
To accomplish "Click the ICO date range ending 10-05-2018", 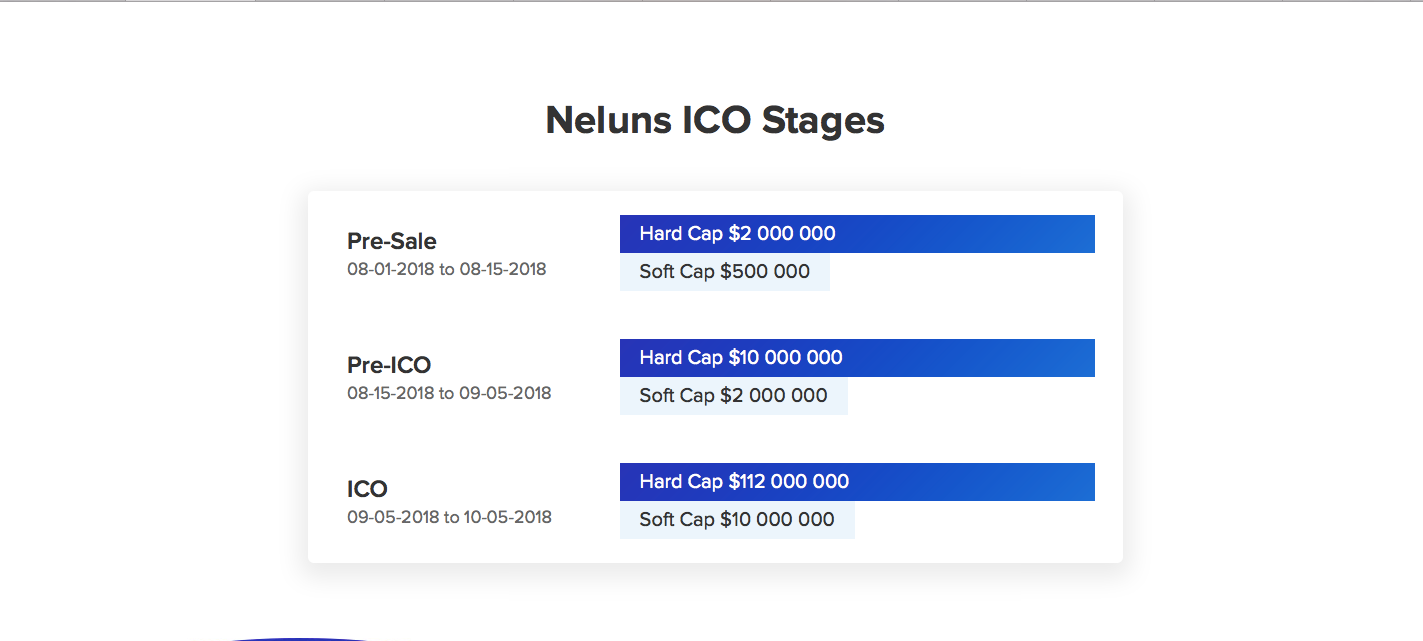I will 449,517.
